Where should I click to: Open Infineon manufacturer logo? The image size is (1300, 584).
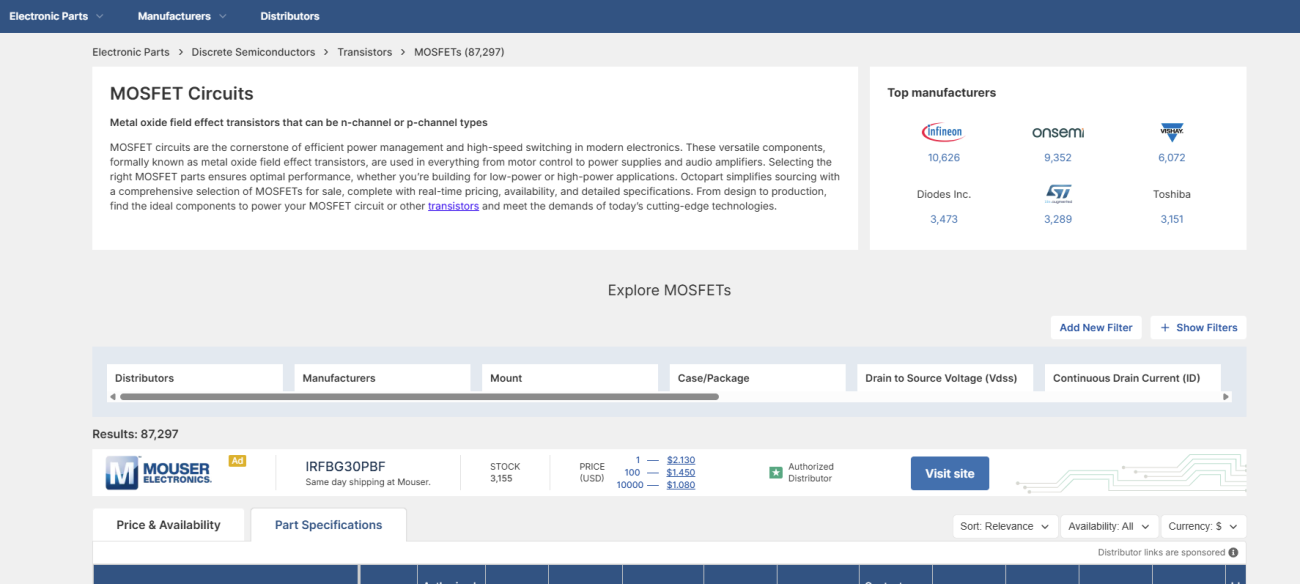pos(943,132)
